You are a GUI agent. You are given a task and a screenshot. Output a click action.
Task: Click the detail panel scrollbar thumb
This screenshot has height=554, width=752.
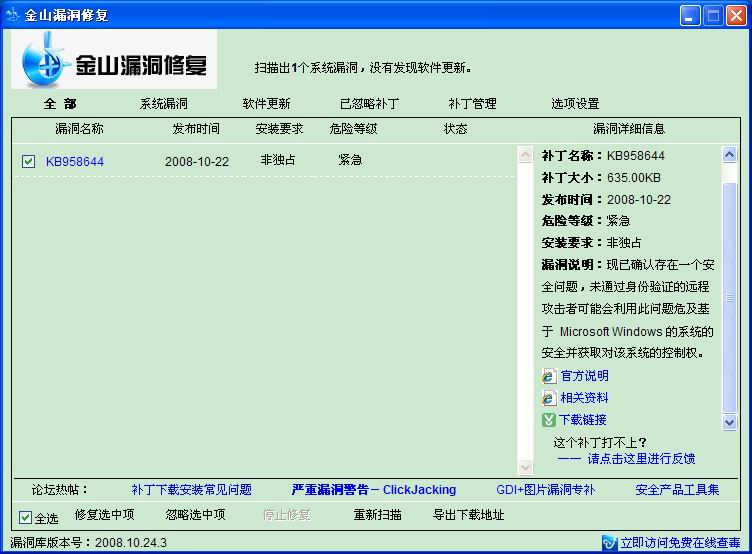(x=729, y=298)
